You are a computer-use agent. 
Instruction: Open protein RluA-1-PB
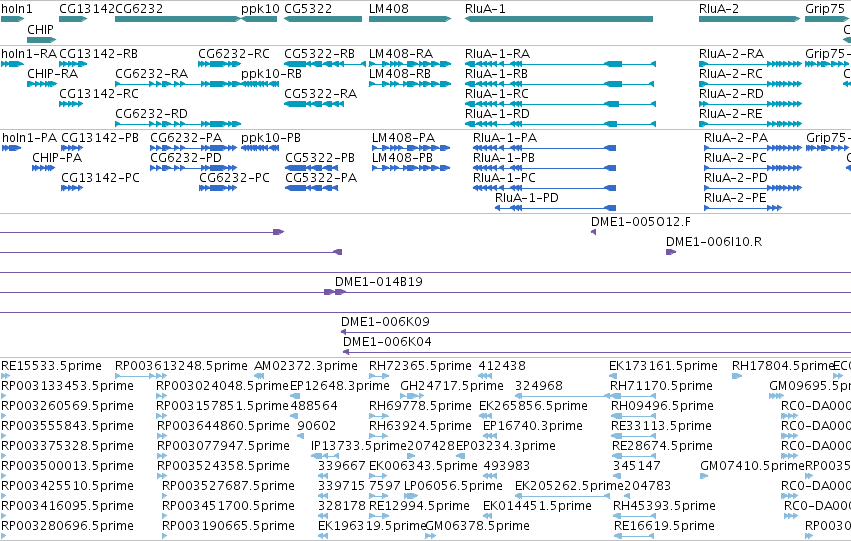pos(504,158)
